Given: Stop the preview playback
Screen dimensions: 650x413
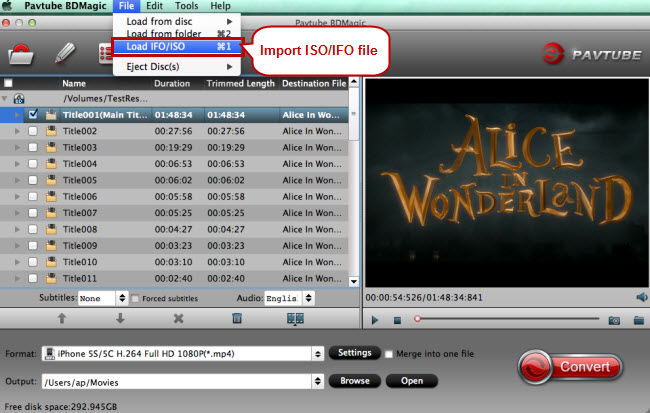Looking at the screenshot, I should point(397,320).
